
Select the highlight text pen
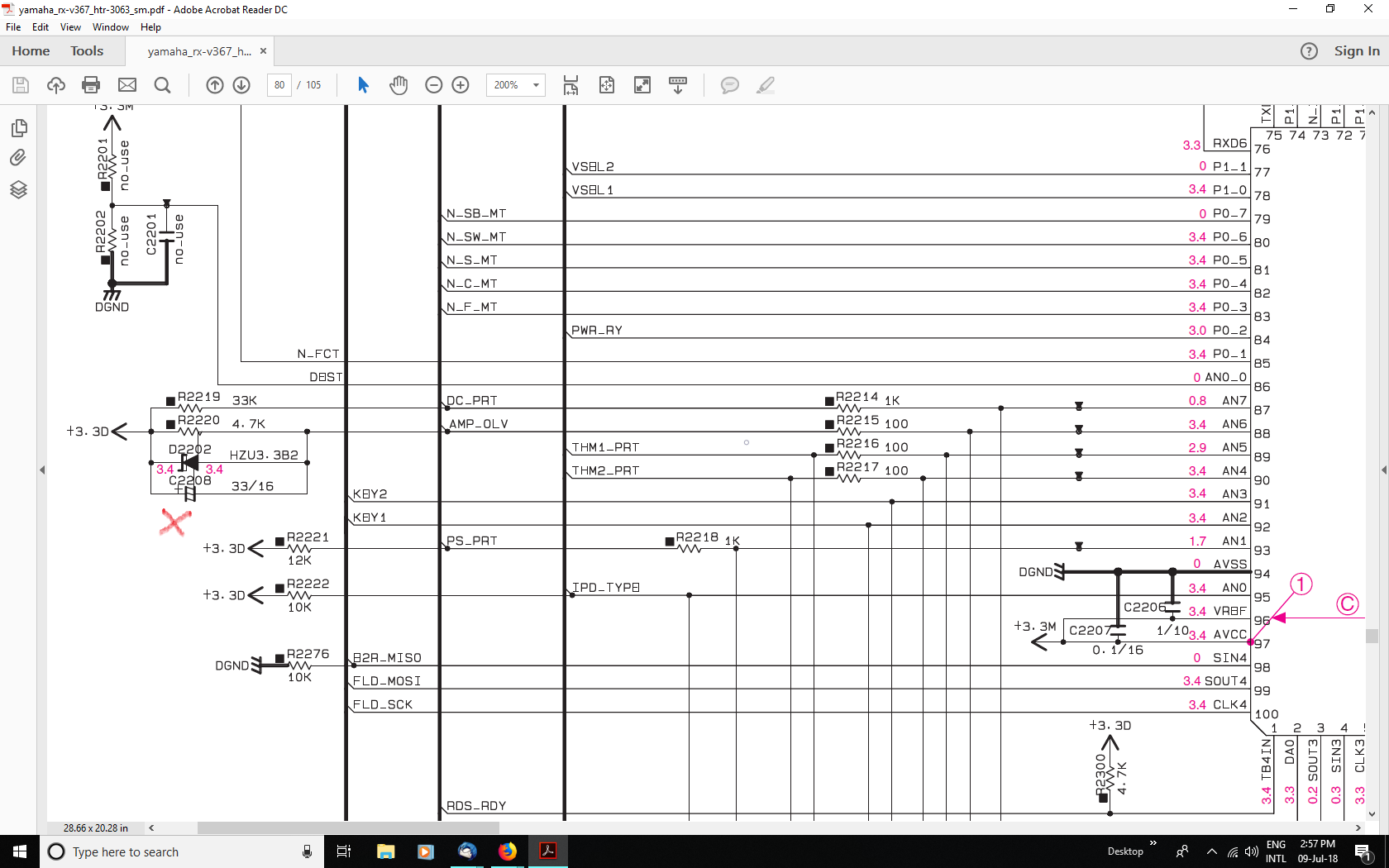(766, 85)
